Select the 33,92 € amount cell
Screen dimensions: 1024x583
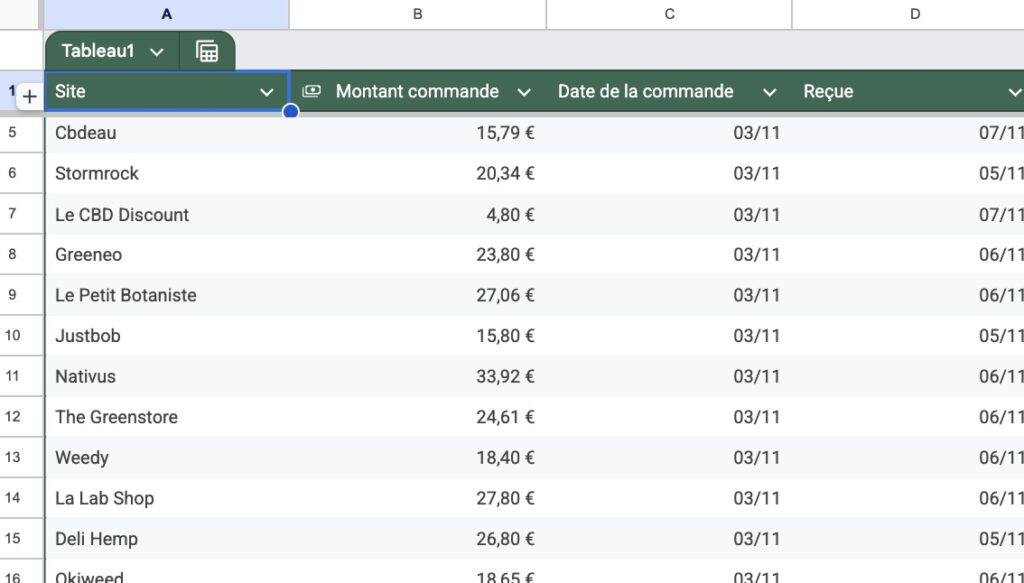tap(418, 377)
